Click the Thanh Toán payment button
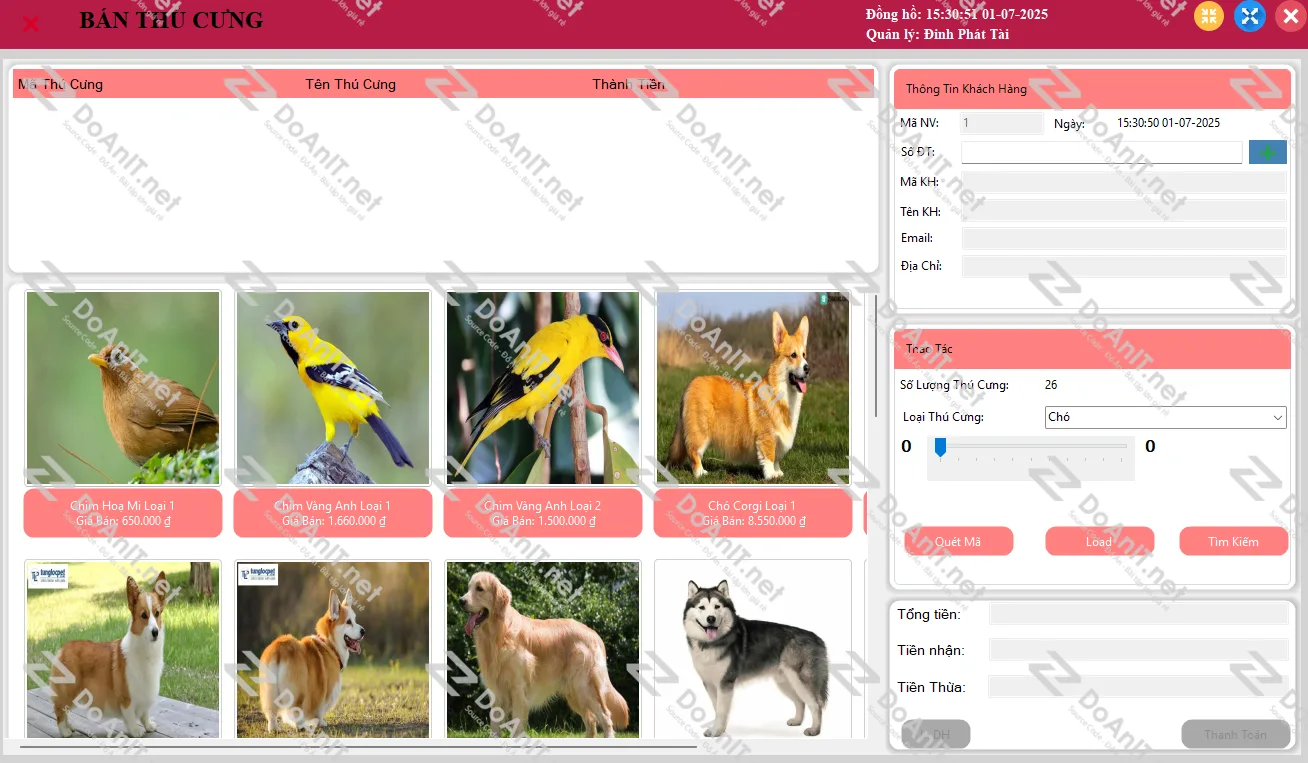The height and width of the screenshot is (763, 1308). pyautogui.click(x=1234, y=734)
